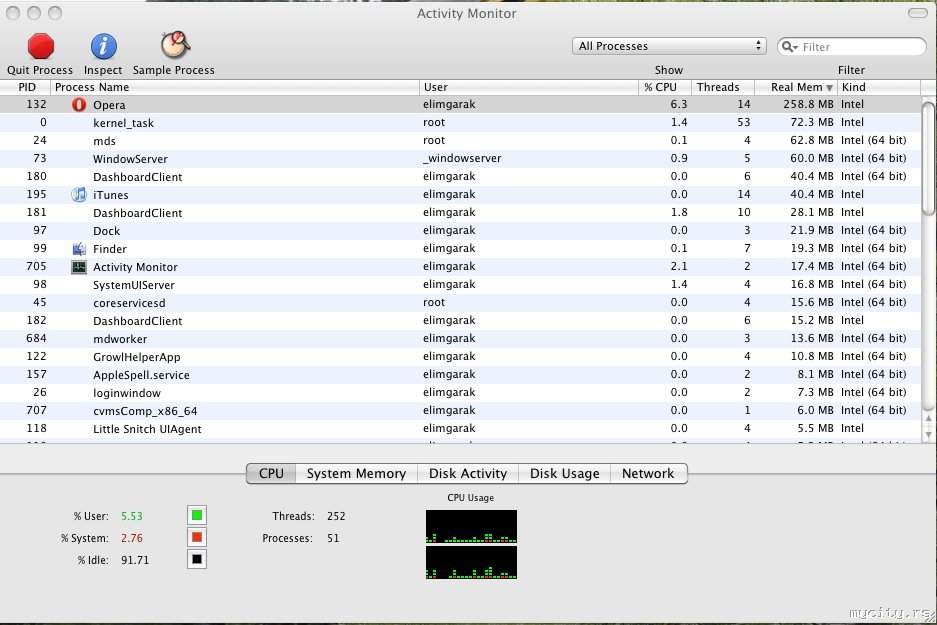Select the iTunes app icon in process list
The height and width of the screenshot is (625, 937).
79,194
